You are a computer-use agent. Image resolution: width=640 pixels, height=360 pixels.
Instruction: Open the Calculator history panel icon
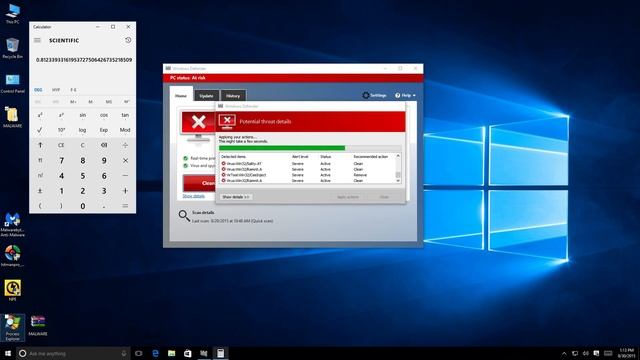[x=128, y=40]
